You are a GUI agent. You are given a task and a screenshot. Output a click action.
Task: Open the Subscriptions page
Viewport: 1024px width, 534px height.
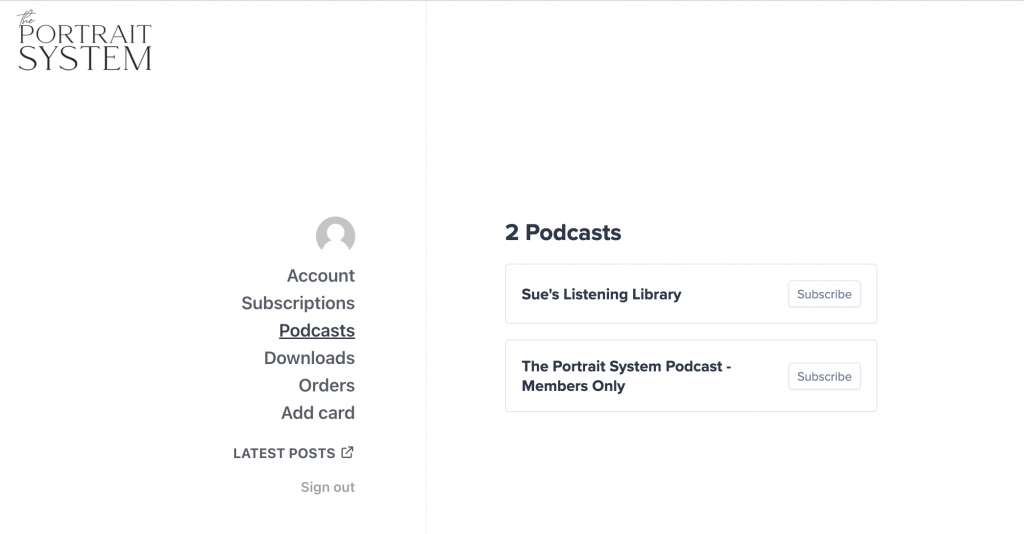(298, 303)
